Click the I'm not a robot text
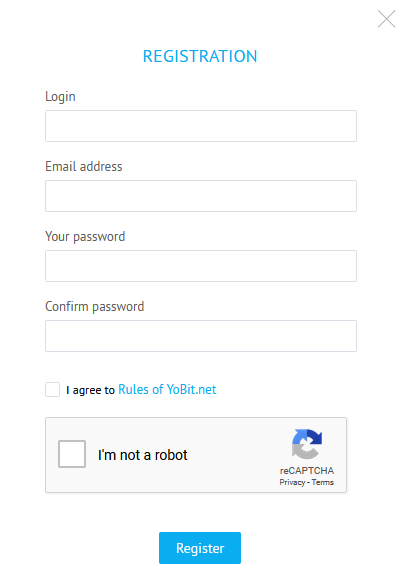Image resolution: width=404 pixels, height=583 pixels. click(x=143, y=455)
